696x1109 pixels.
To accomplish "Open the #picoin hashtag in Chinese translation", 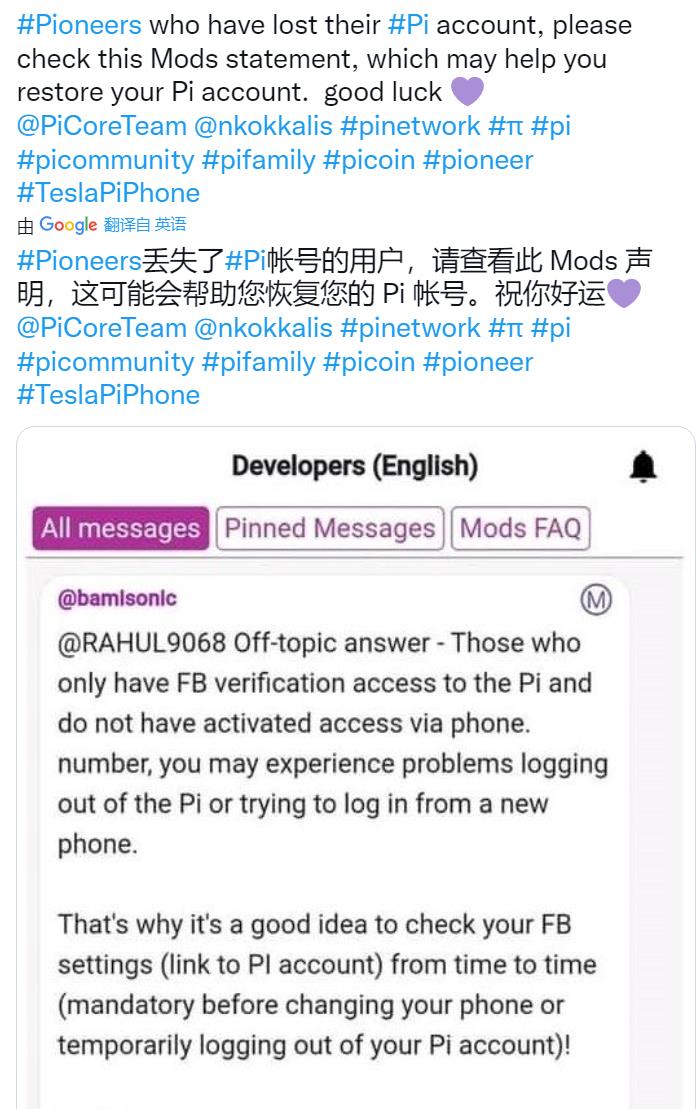I will point(369,362).
